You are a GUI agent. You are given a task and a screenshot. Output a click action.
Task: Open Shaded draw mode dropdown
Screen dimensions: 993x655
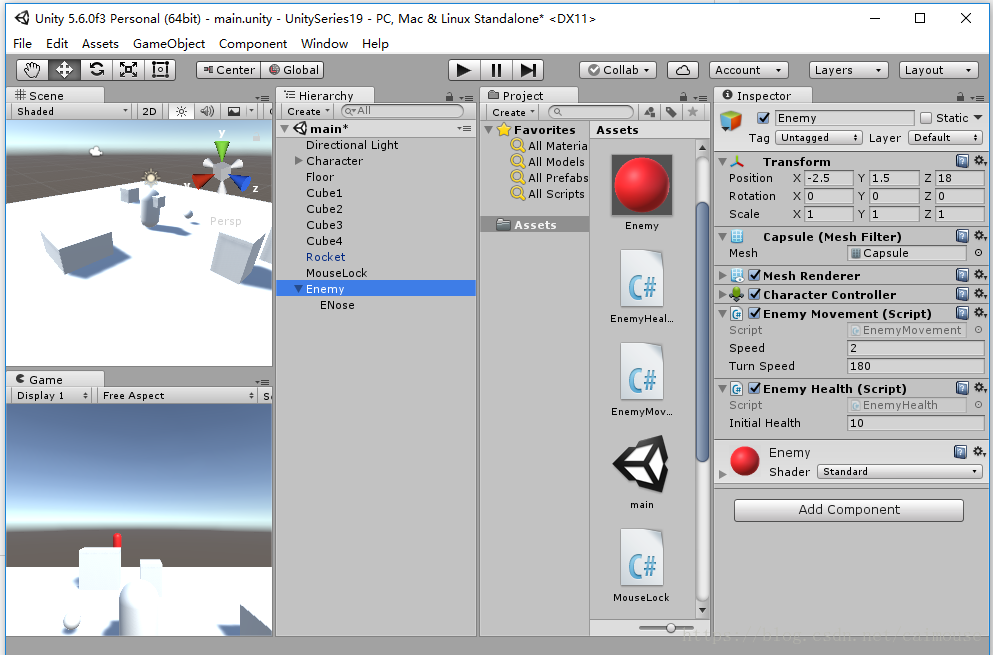72,111
